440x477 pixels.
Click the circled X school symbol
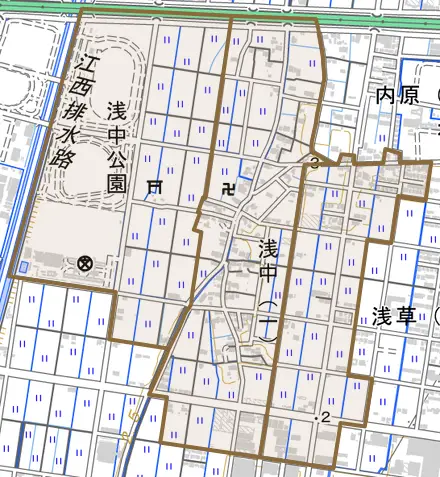85,264
